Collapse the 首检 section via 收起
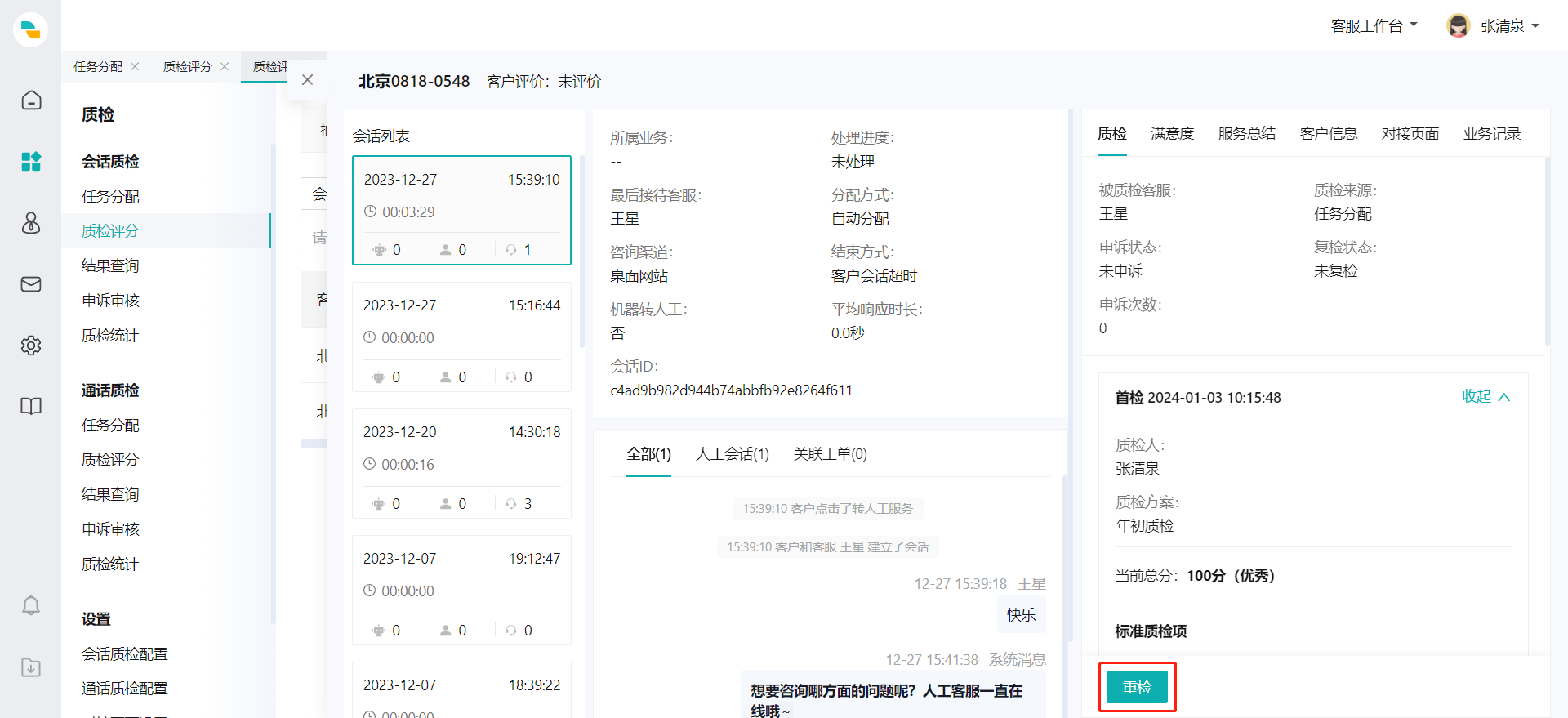Image resolution: width=1568 pixels, height=718 pixels. [1486, 397]
